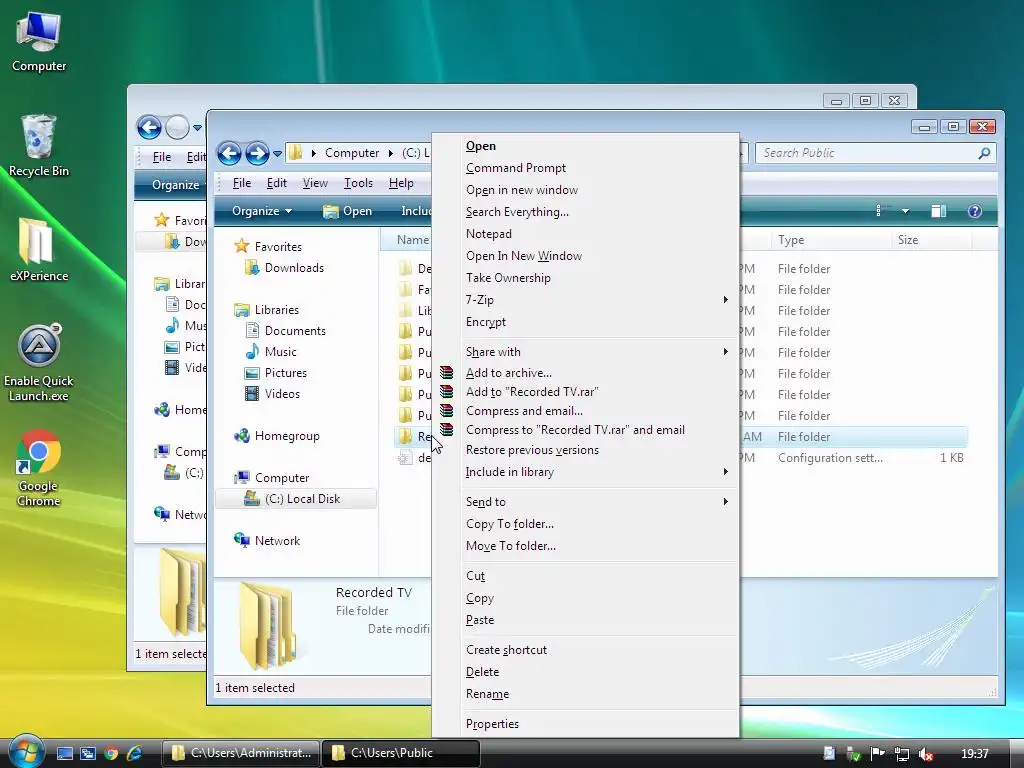Viewport: 1024px width, 768px height.
Task: Click the Back arrow in background window
Action: (149, 127)
